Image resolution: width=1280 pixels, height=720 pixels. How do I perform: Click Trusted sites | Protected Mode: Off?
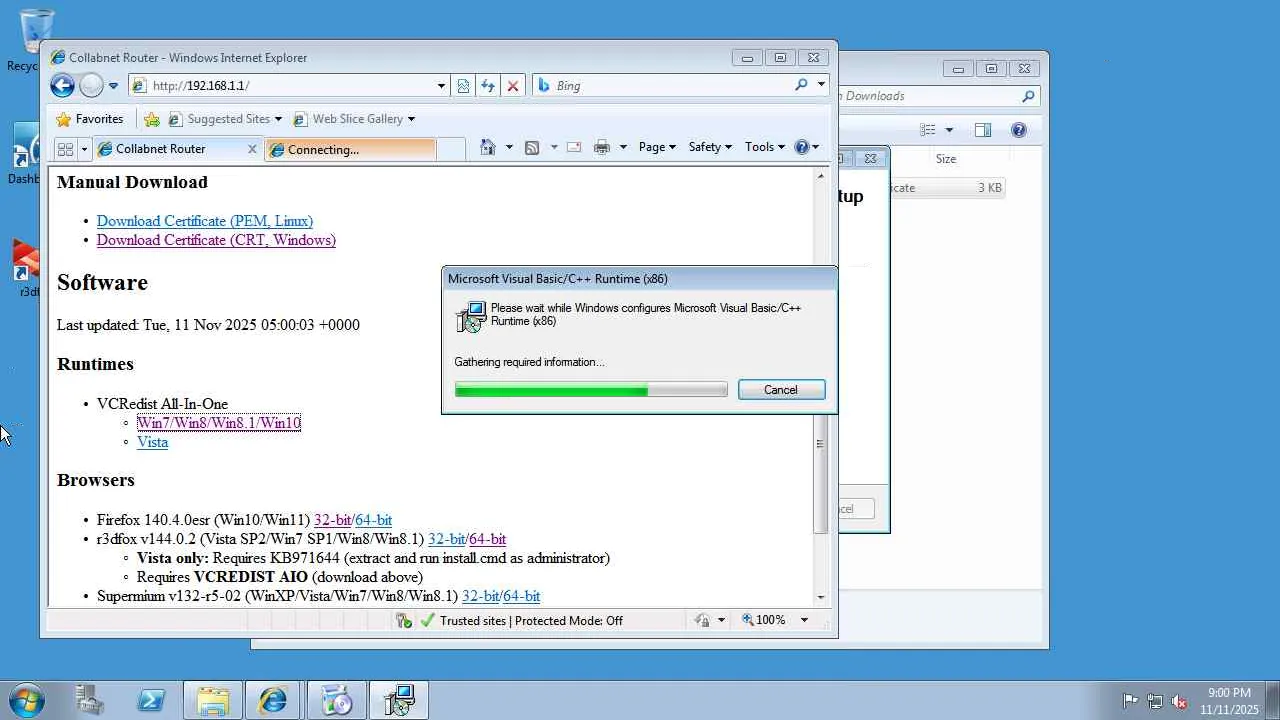point(530,621)
